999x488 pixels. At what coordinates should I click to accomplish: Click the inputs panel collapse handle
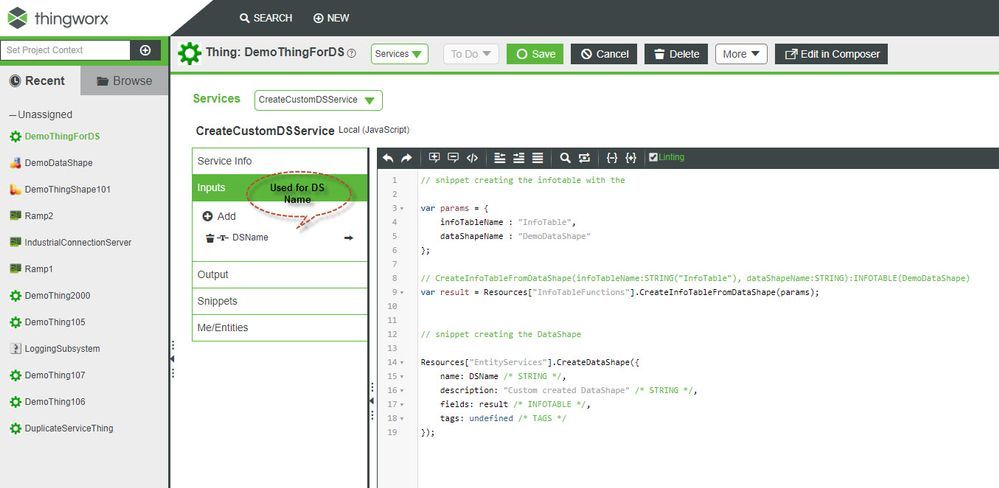pos(371,401)
